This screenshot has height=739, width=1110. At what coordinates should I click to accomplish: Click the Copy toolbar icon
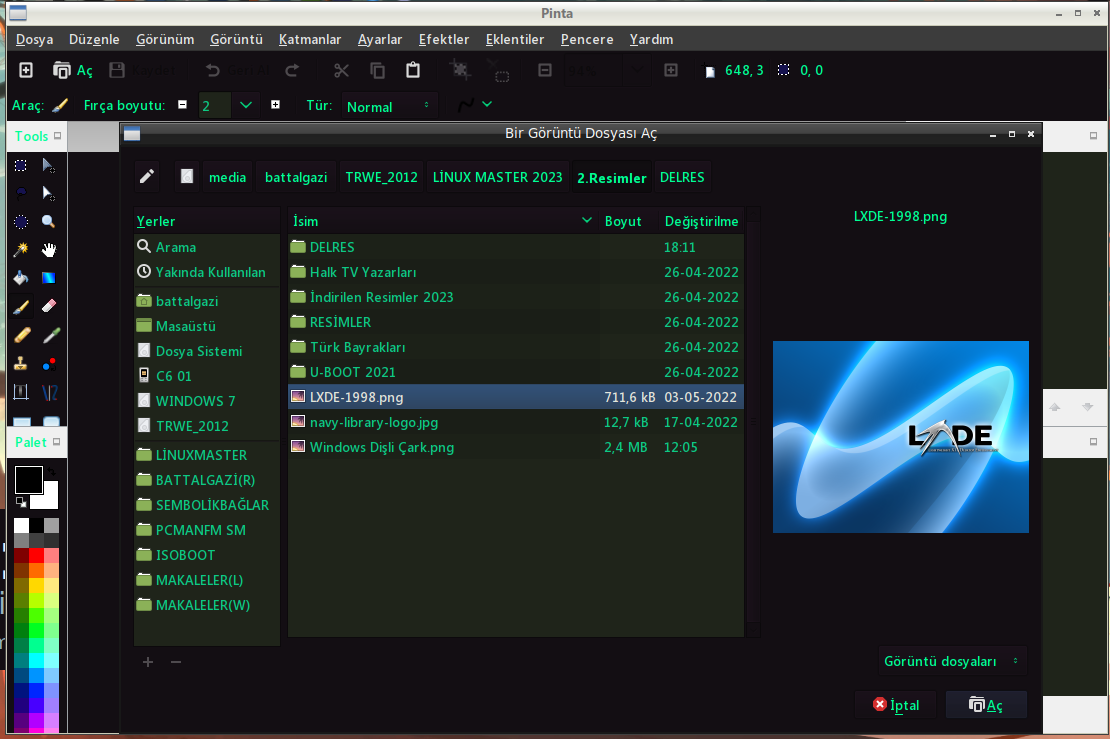coord(377,70)
